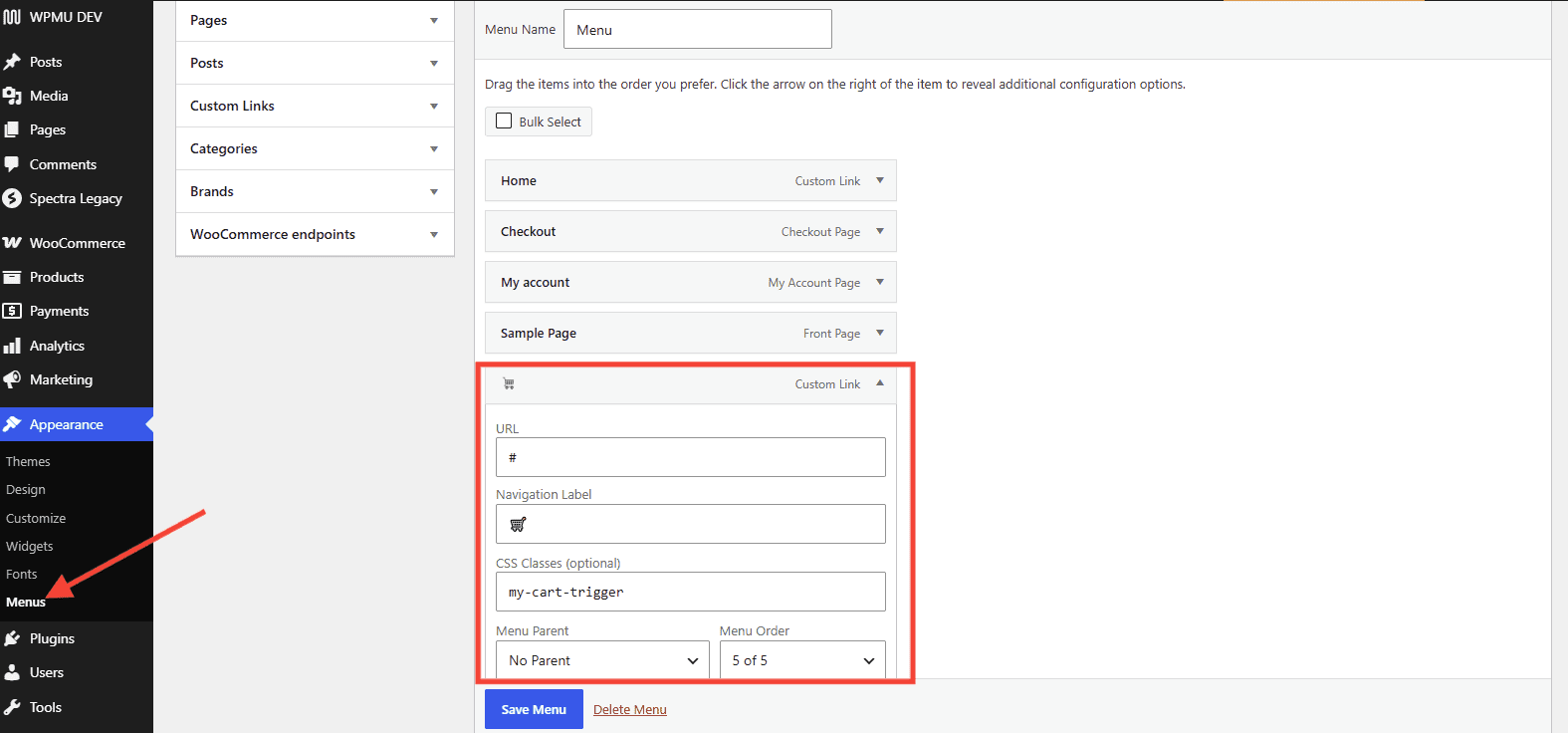Collapse the cart Custom Link item arrow
Viewport: 1568px width, 733px height.
(880, 382)
